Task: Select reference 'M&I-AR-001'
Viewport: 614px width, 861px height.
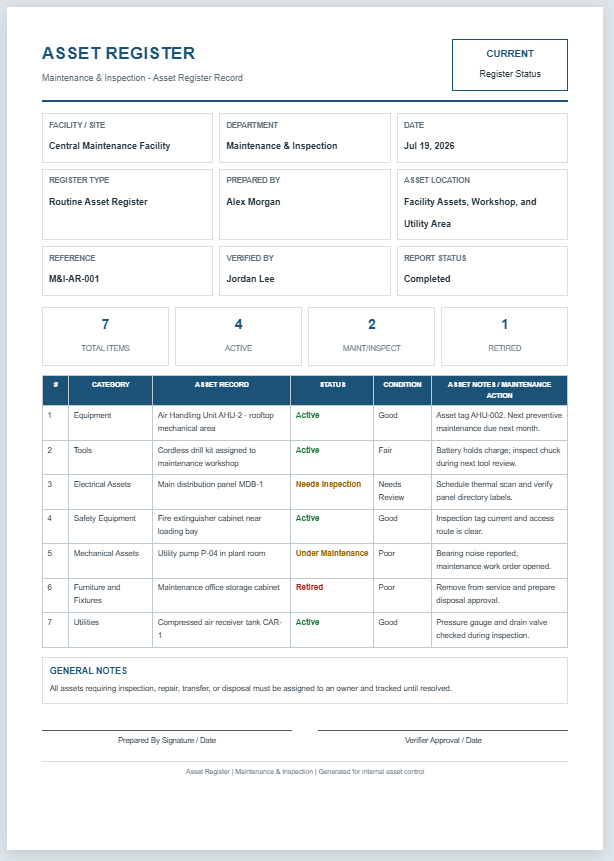Action: 74,278
